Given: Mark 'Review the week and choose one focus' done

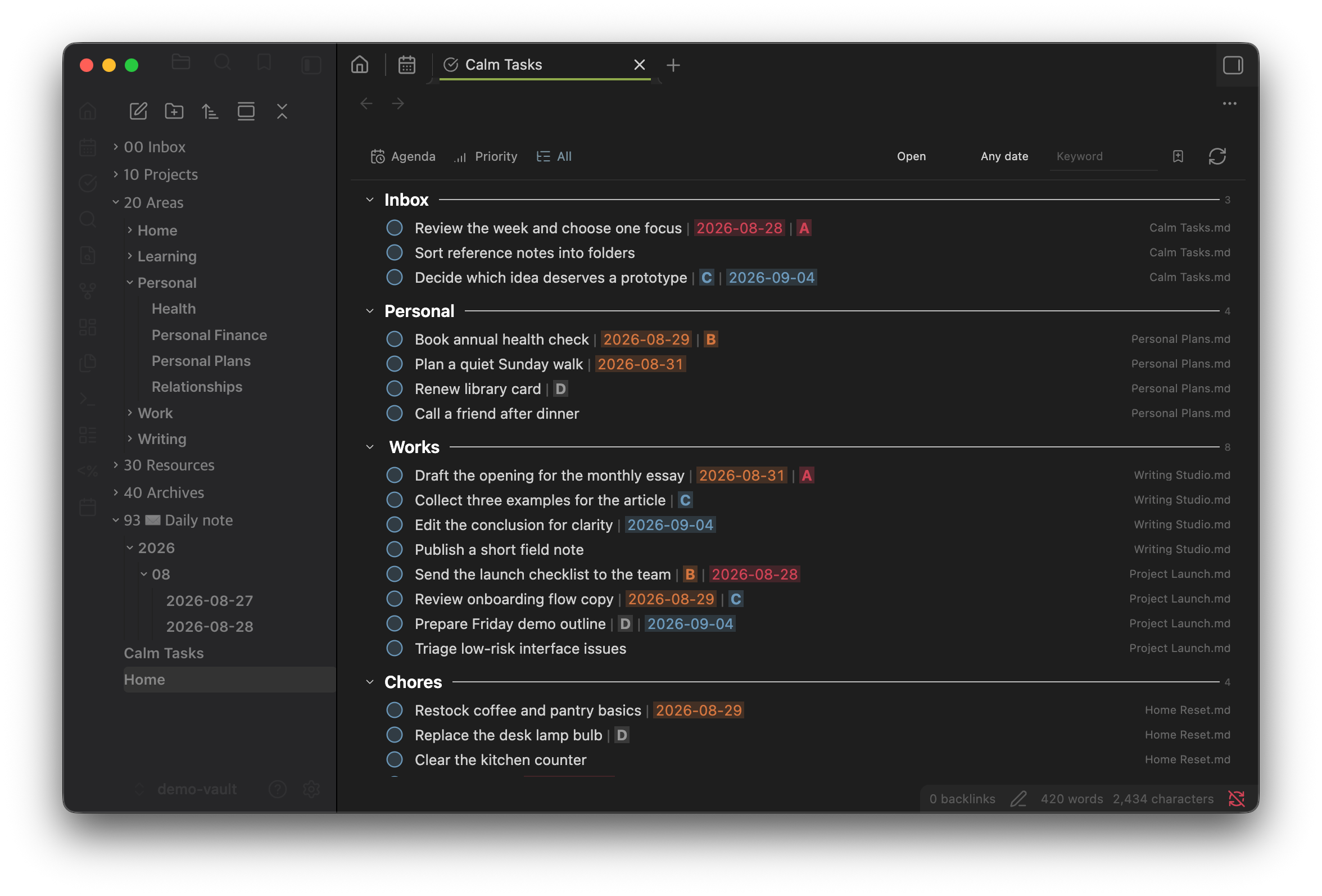Looking at the screenshot, I should pos(394,228).
